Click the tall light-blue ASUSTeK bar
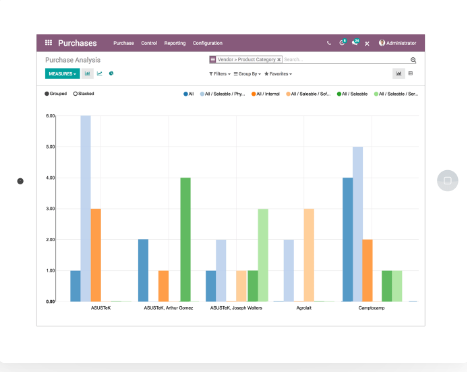Screen dimensions: 467x372 pos(86,209)
